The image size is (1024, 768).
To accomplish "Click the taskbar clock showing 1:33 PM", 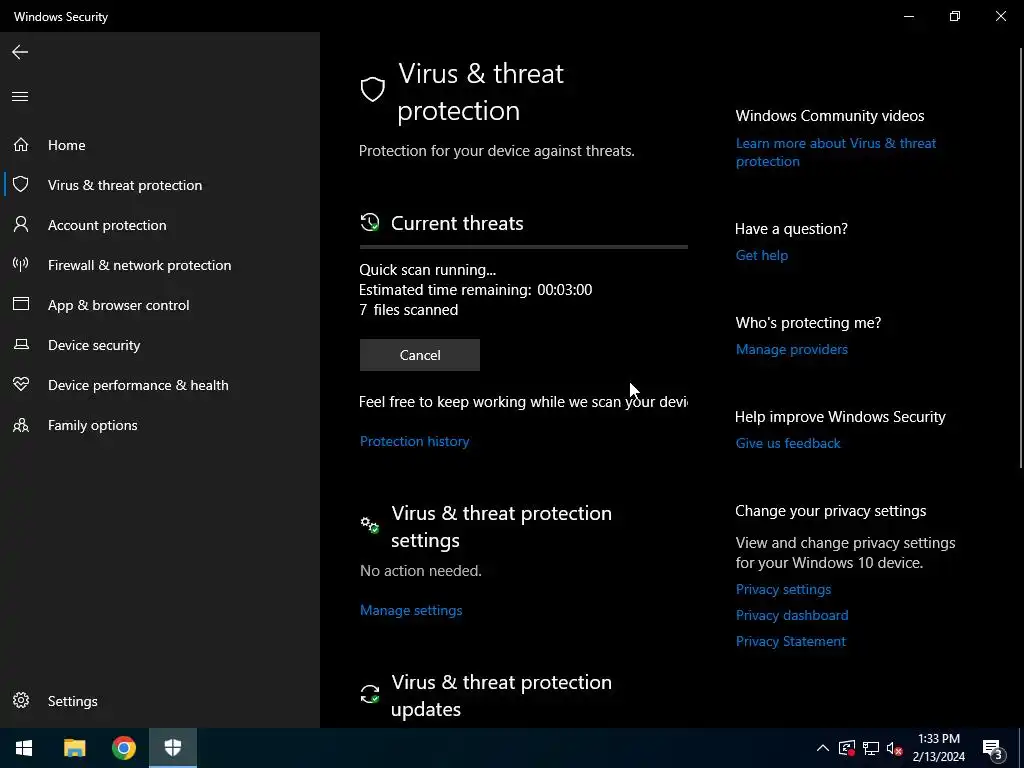I will click(x=938, y=748).
